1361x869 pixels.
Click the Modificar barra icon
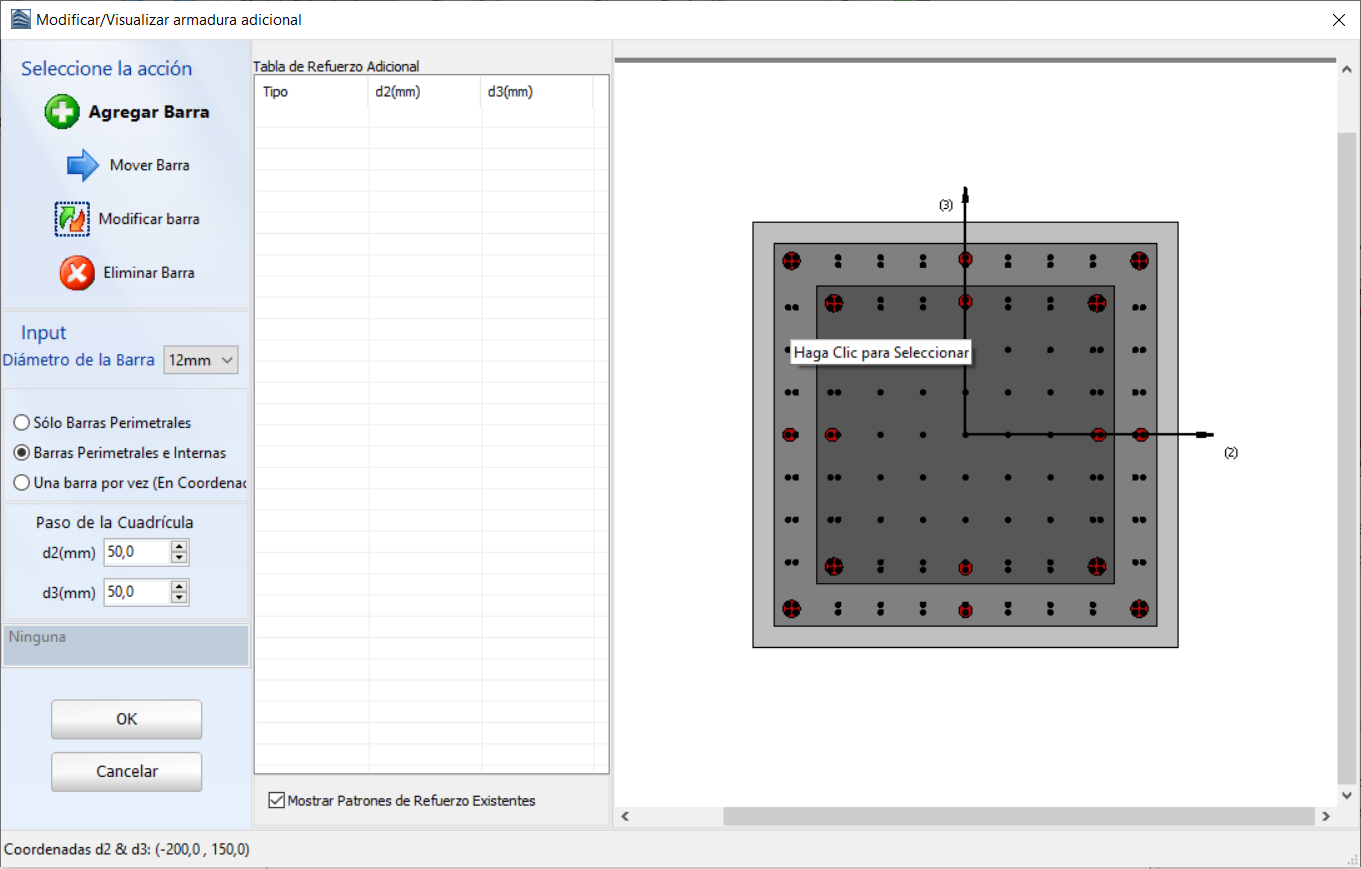(x=72, y=219)
